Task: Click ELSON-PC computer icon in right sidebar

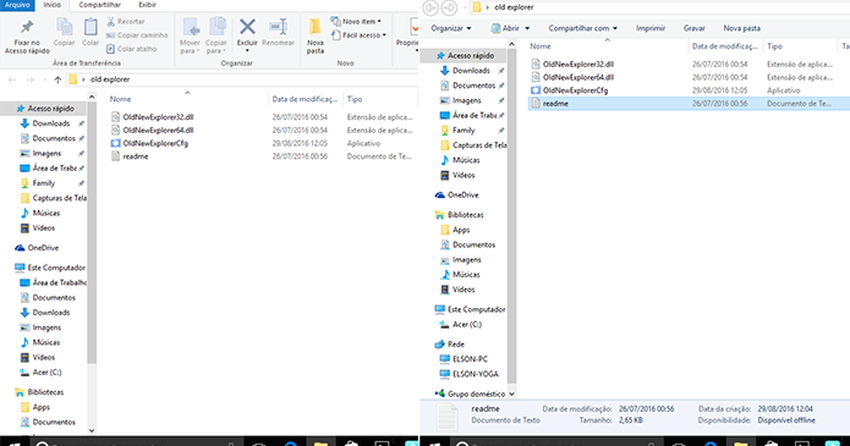Action: click(445, 359)
